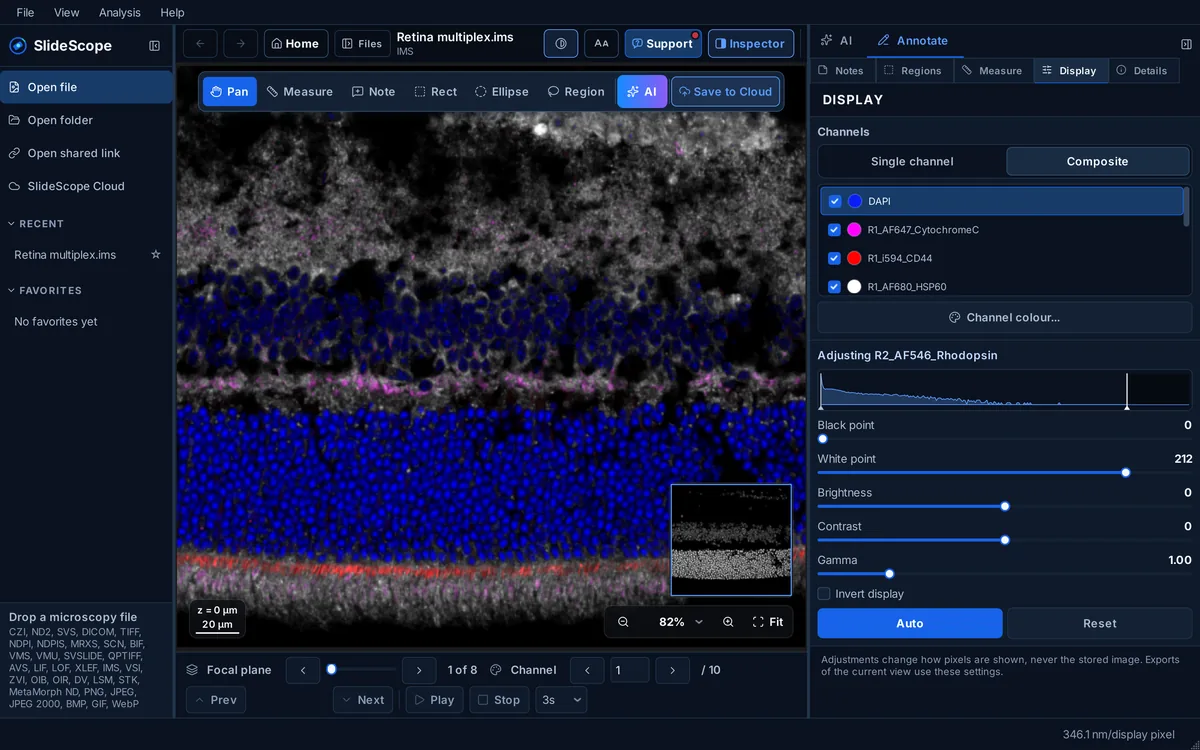The image size is (1200, 750).
Task: Click the White point slider
Action: click(1005, 473)
